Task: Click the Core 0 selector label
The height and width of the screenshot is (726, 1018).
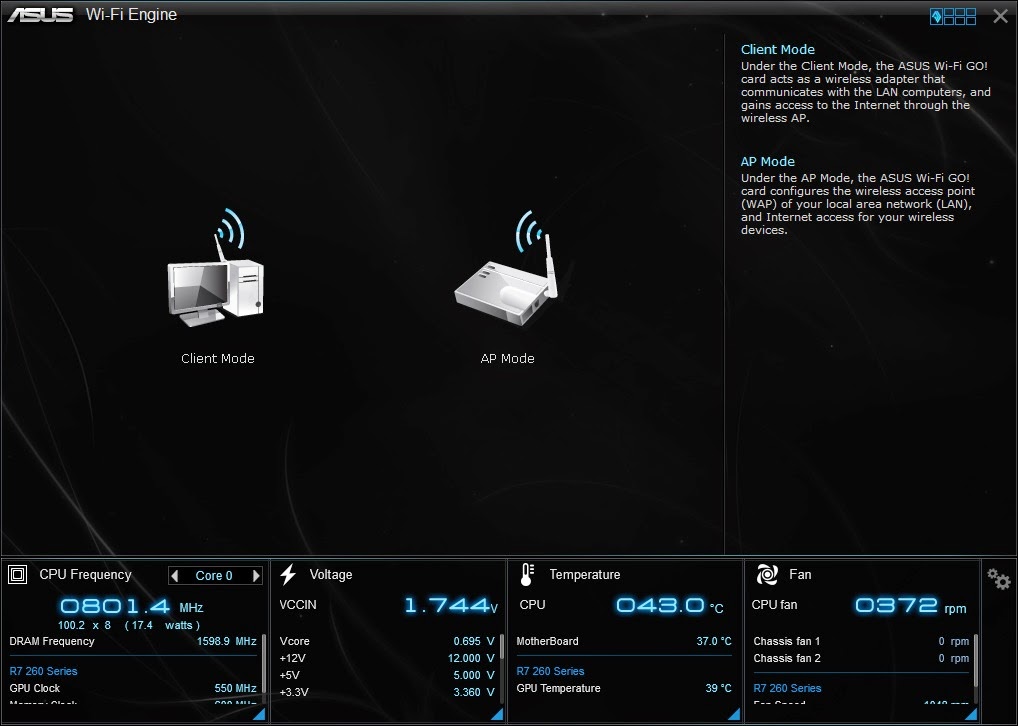Action: point(214,575)
